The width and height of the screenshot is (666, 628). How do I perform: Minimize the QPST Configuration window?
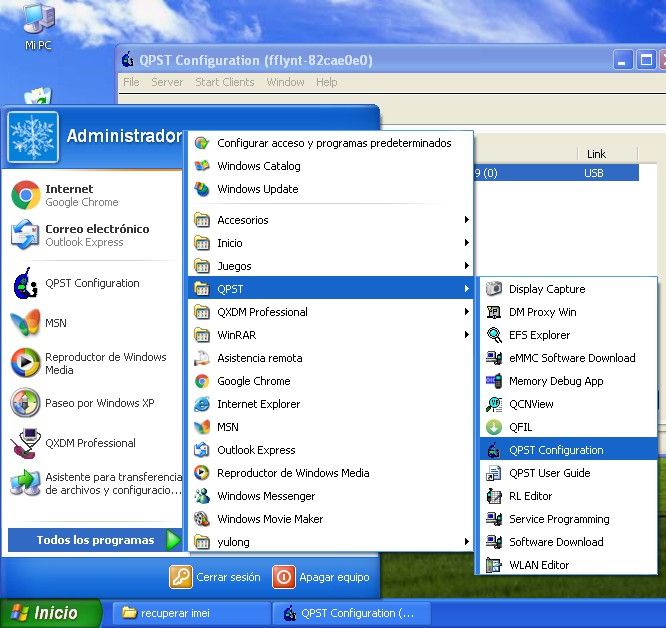[x=623, y=60]
